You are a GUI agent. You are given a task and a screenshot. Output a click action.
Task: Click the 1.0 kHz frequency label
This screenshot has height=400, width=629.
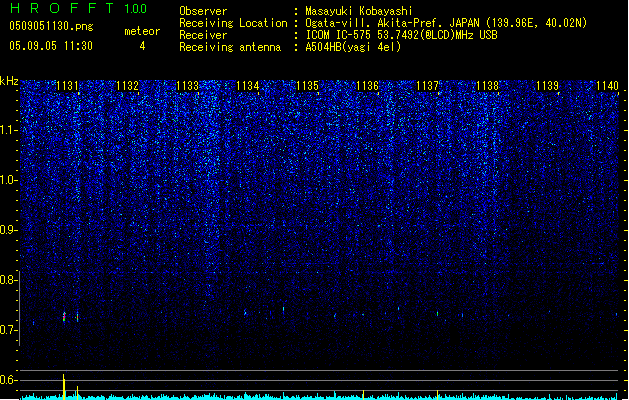tap(8, 180)
